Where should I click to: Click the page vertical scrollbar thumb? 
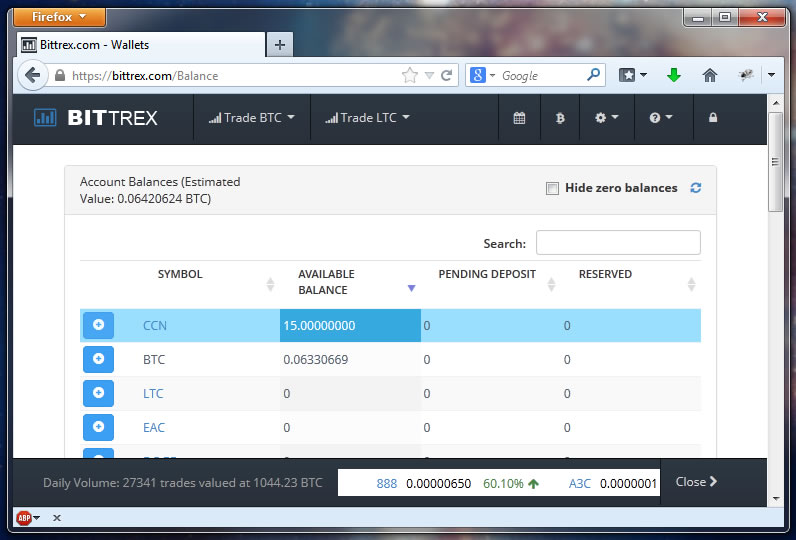[775, 161]
